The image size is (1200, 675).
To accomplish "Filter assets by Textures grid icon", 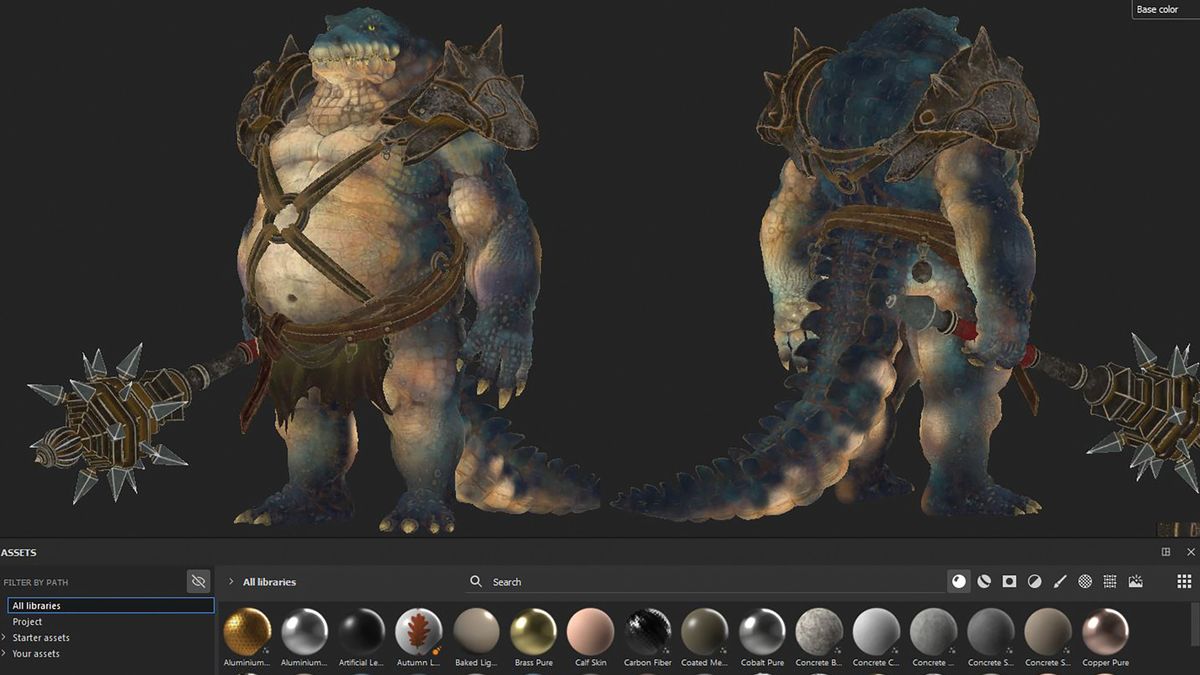I will [1110, 581].
